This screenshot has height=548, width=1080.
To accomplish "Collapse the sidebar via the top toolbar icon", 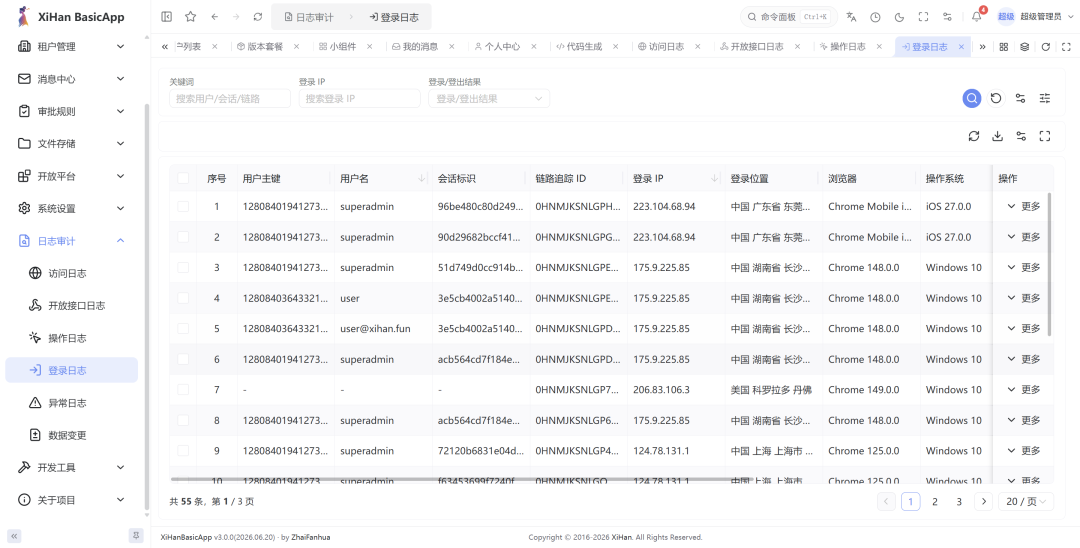I will [166, 17].
